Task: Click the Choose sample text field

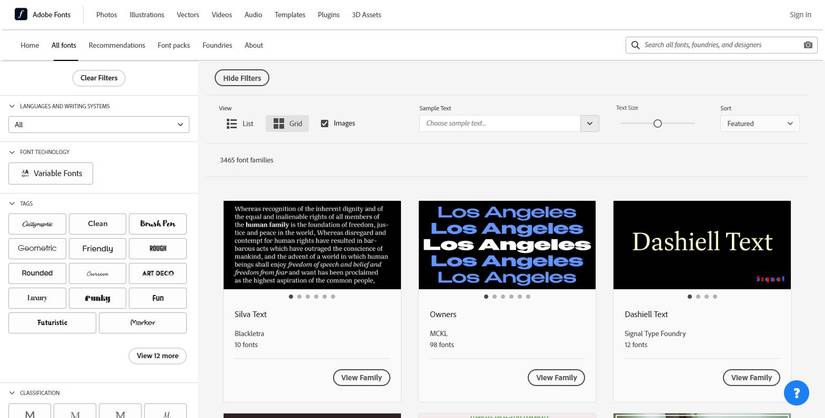Action: pyautogui.click(x=500, y=124)
